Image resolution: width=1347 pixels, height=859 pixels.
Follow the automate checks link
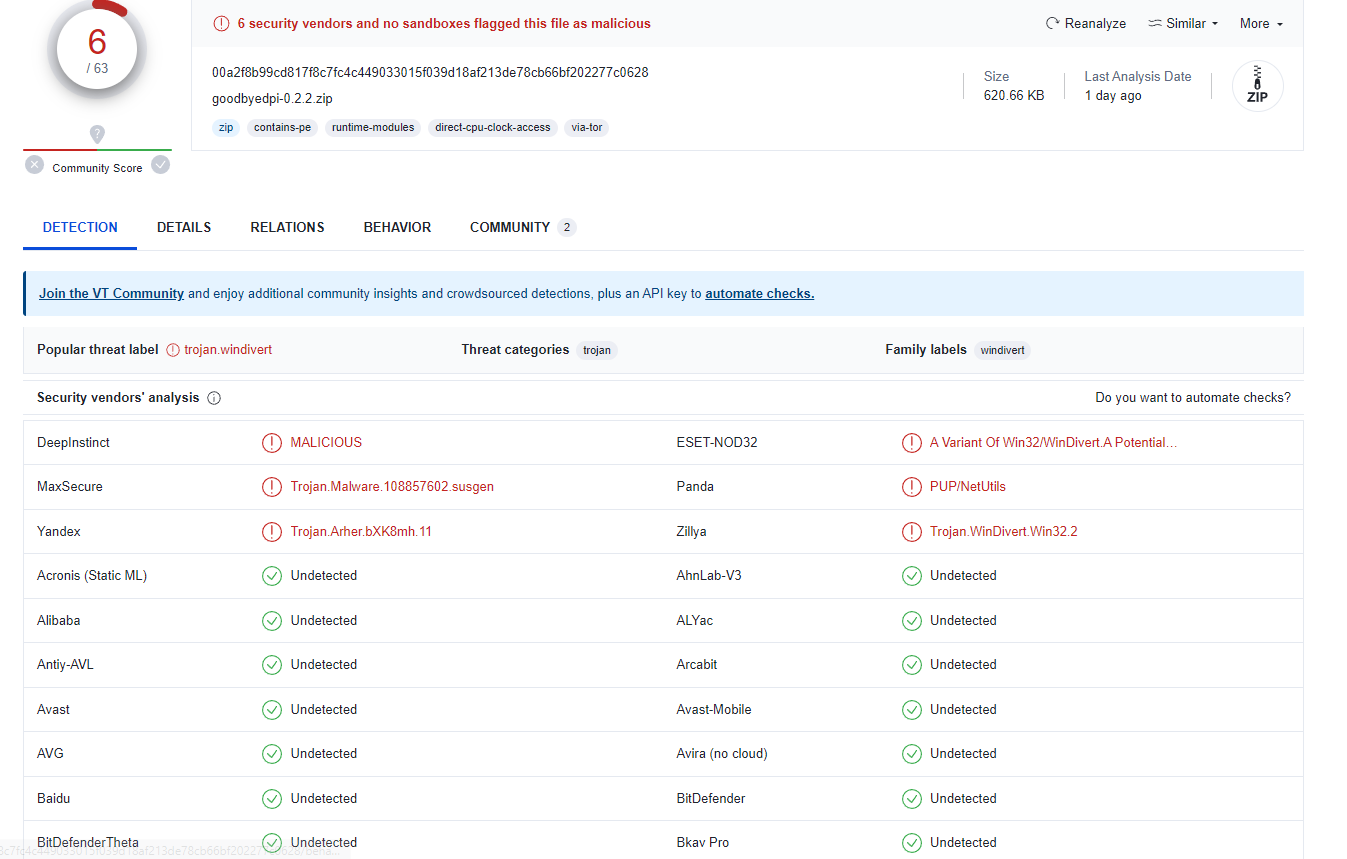(x=759, y=294)
